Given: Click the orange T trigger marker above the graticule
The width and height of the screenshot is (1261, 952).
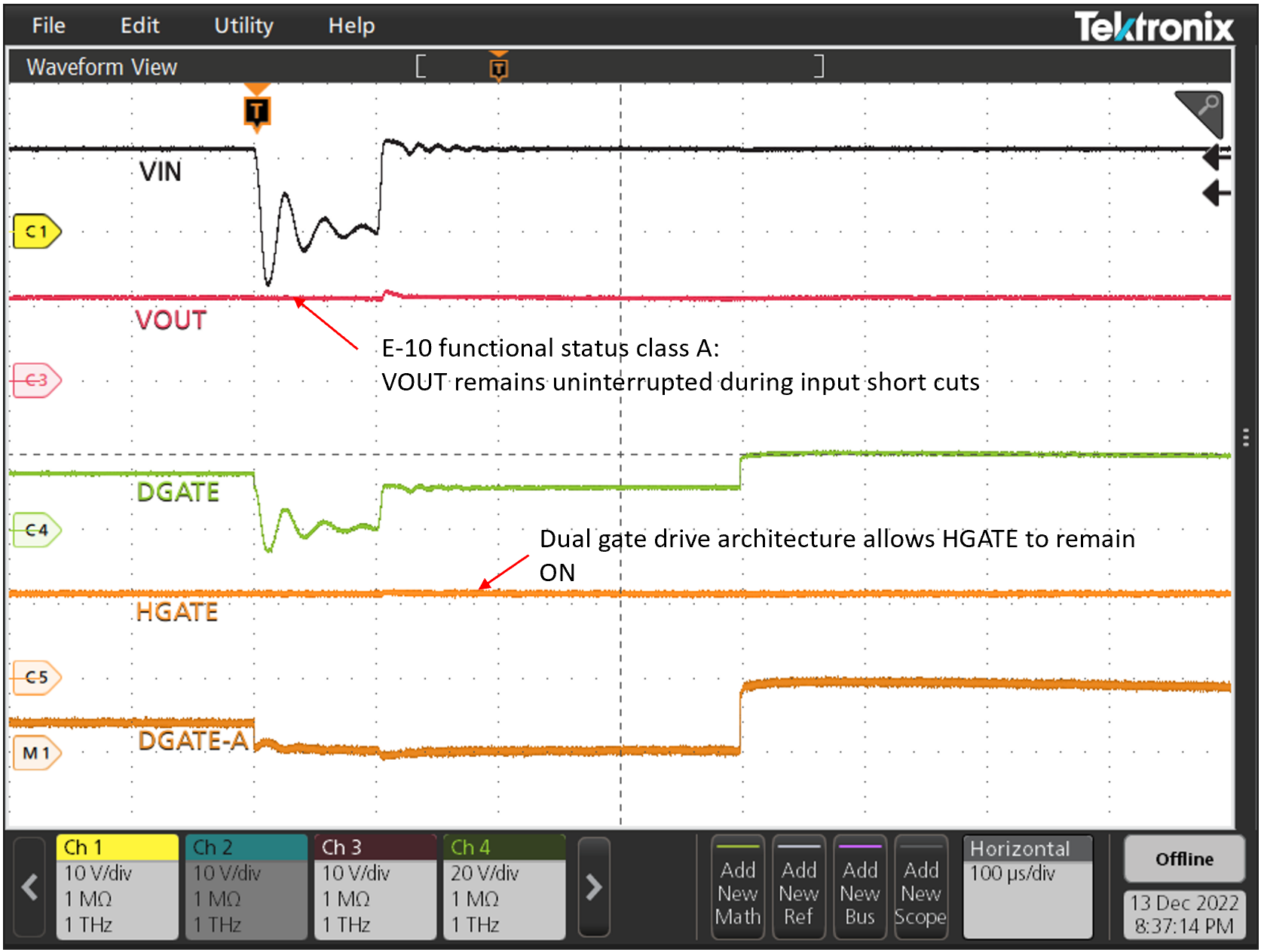Looking at the screenshot, I should point(257,110).
